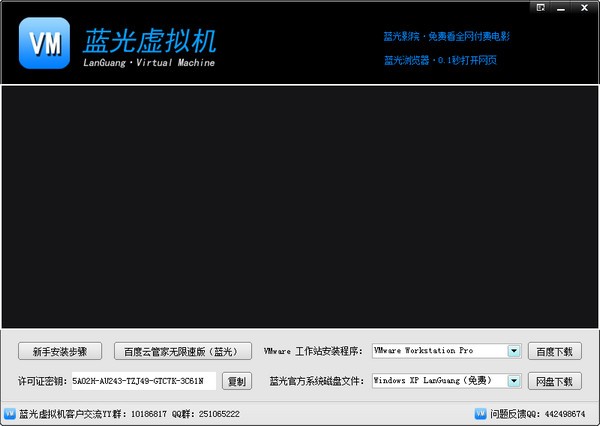Click the blue VM logo icon
The image size is (600, 426).
pyautogui.click(x=44, y=43)
